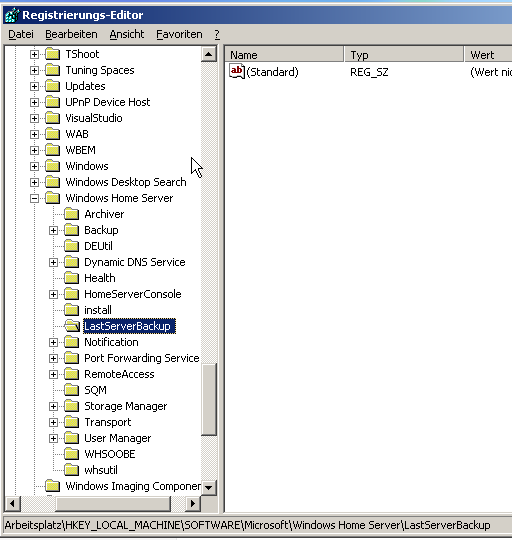The width and height of the screenshot is (512, 540).
Task: Select the (Standard) value name
Action: point(272,72)
